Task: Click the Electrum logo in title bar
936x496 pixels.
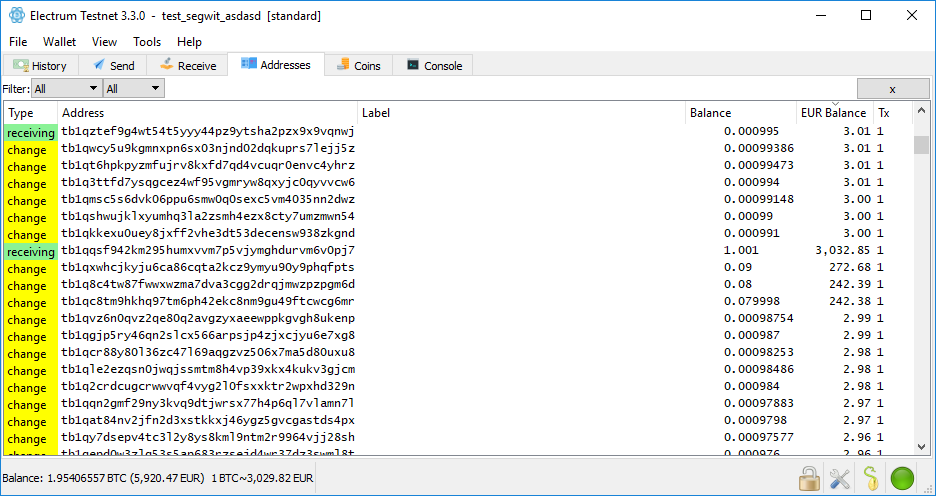Action: 16,16
